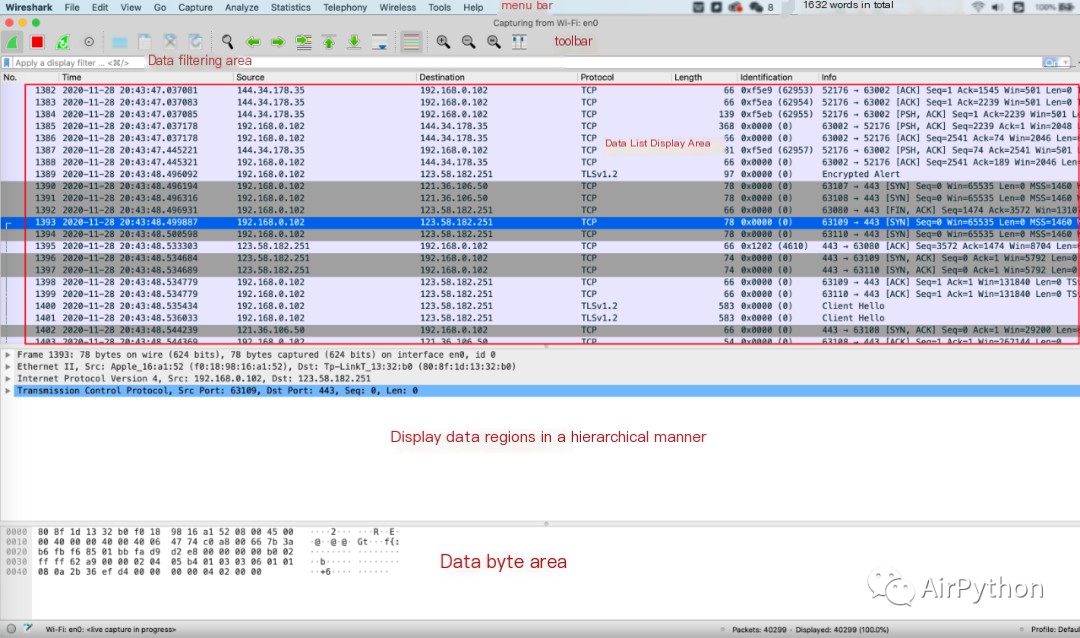Click the Go to specified packet icon
The image size is (1080, 638).
tap(304, 42)
